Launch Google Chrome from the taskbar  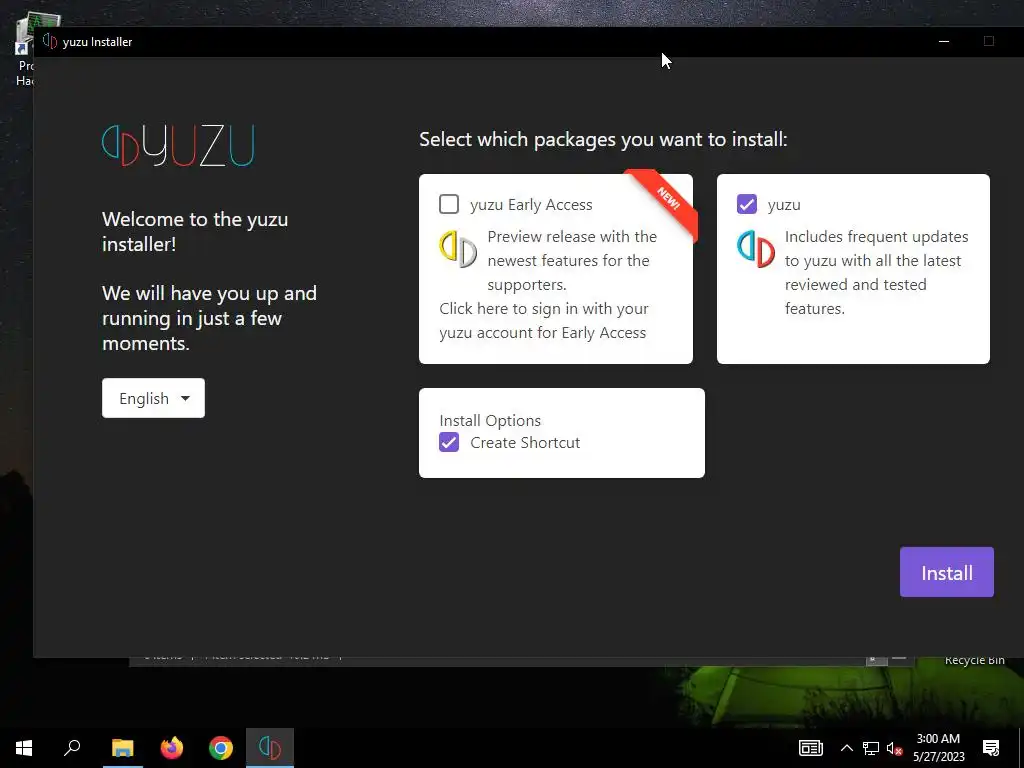click(x=221, y=748)
